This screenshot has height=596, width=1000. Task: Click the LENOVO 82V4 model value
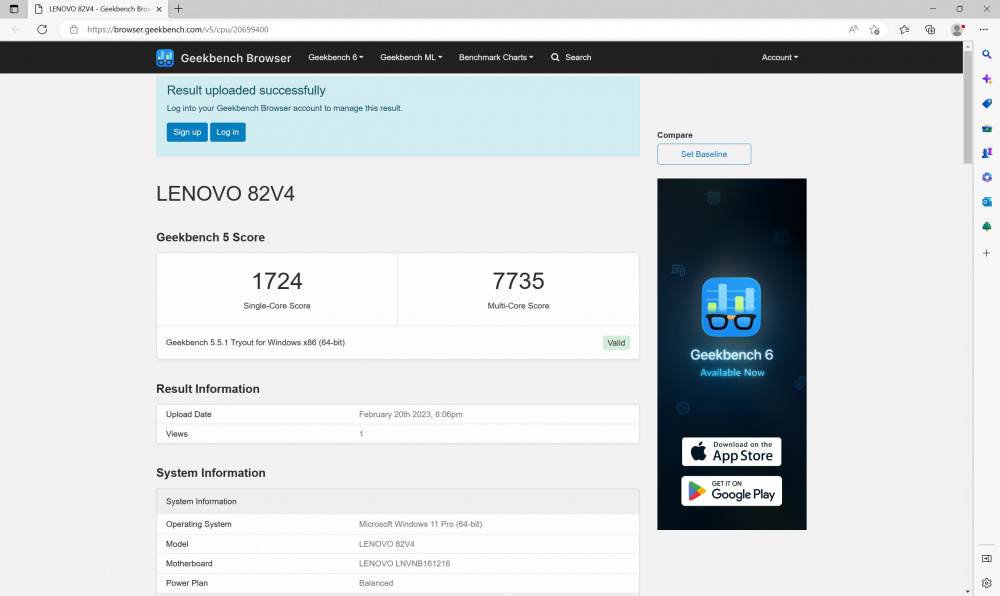(x=386, y=544)
